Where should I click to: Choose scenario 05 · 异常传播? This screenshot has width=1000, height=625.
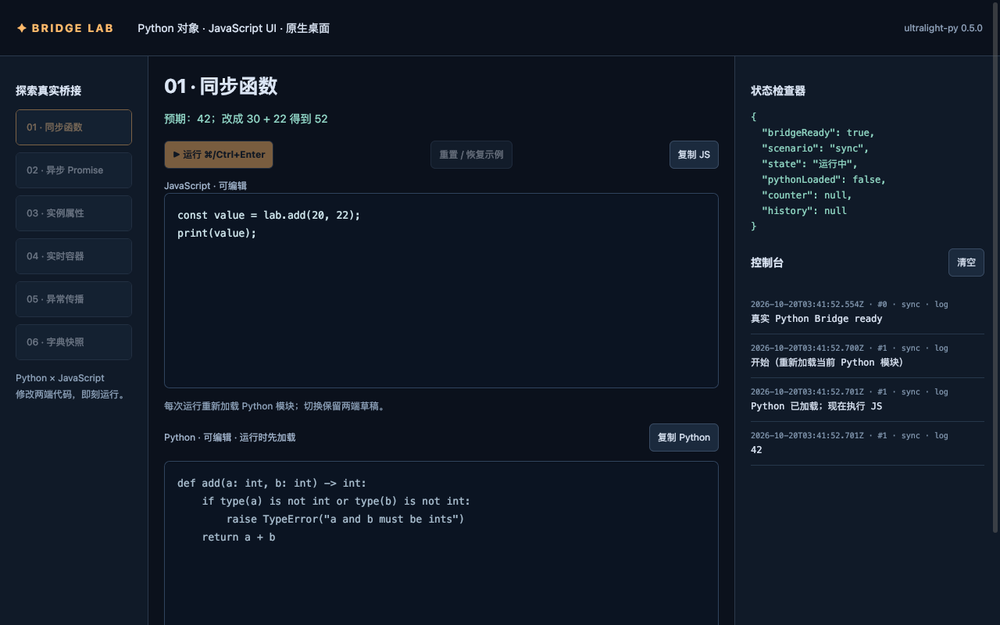pos(73,299)
